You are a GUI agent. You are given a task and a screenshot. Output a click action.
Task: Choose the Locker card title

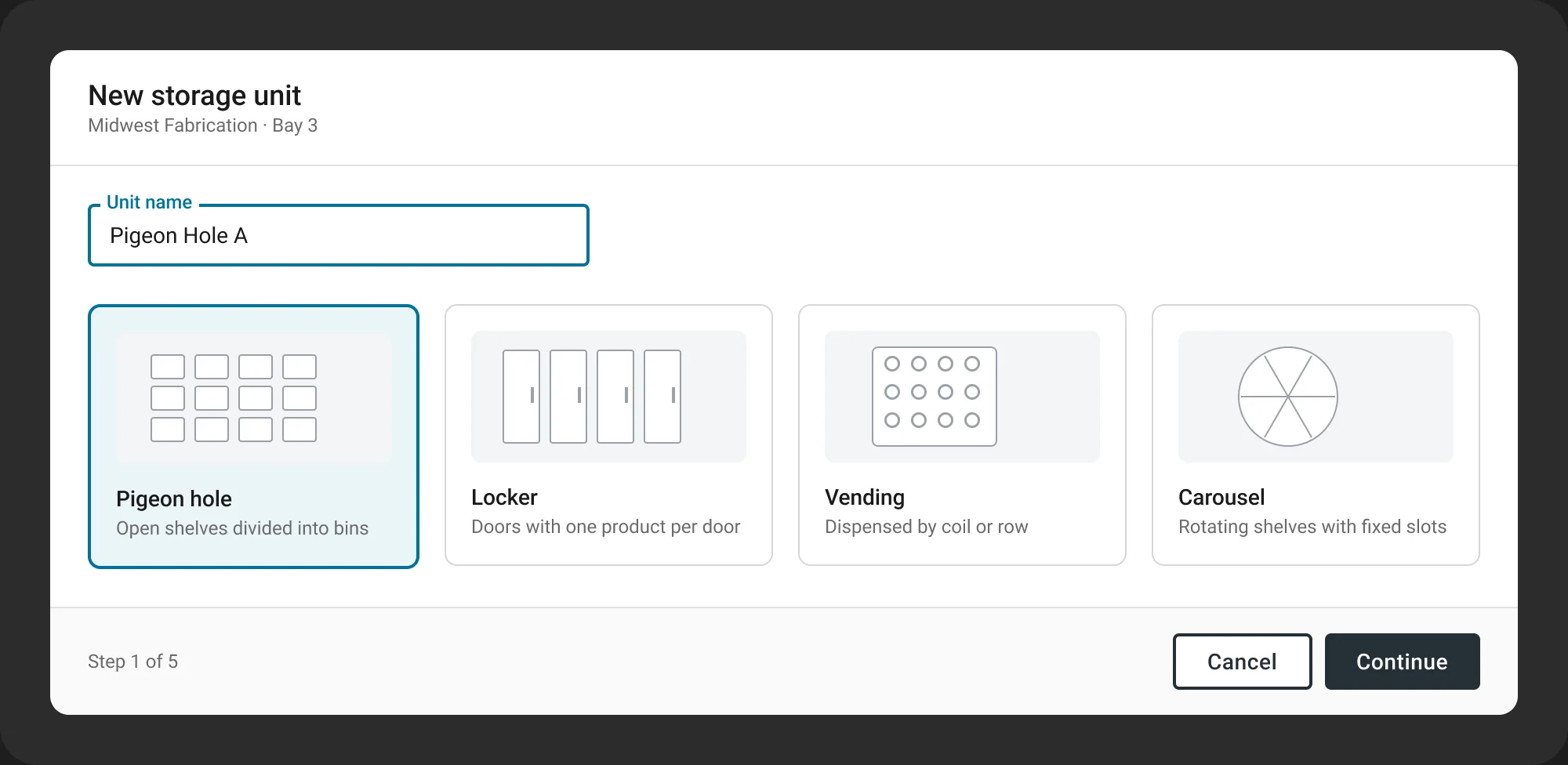click(x=504, y=497)
